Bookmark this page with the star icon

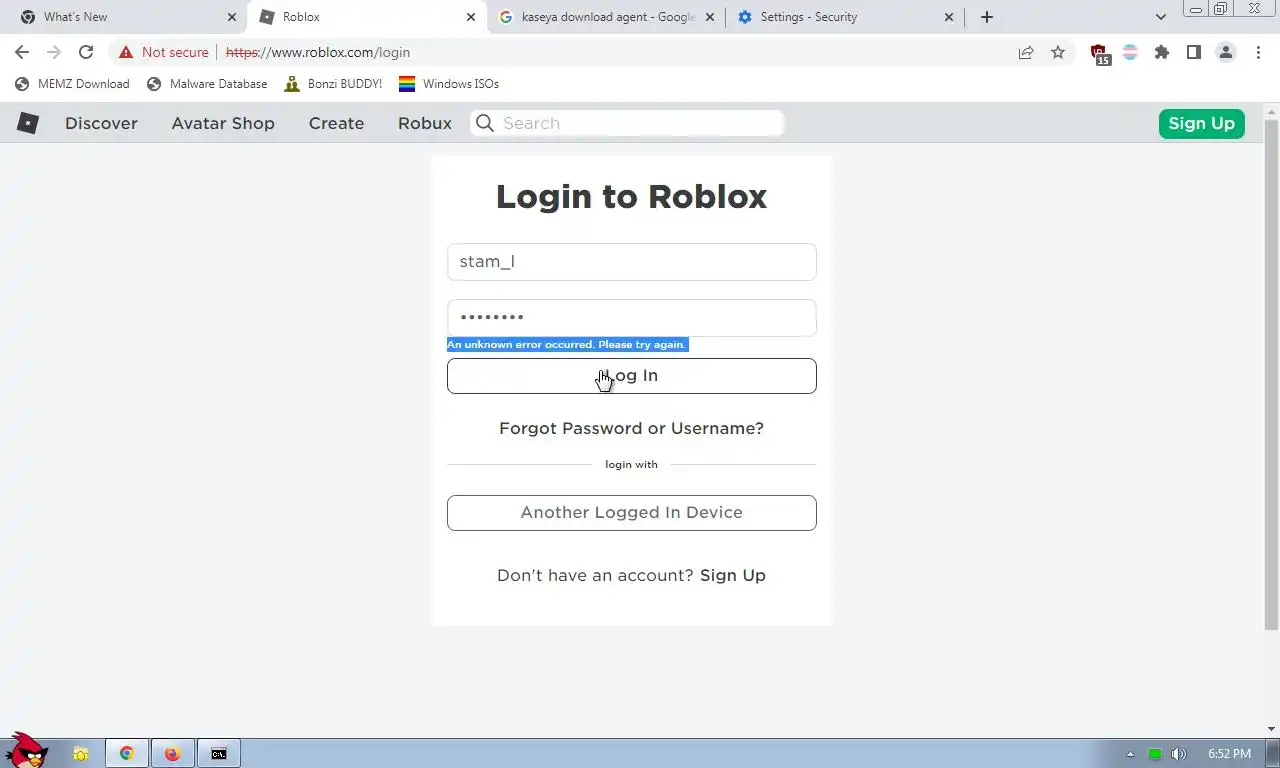pos(1058,52)
